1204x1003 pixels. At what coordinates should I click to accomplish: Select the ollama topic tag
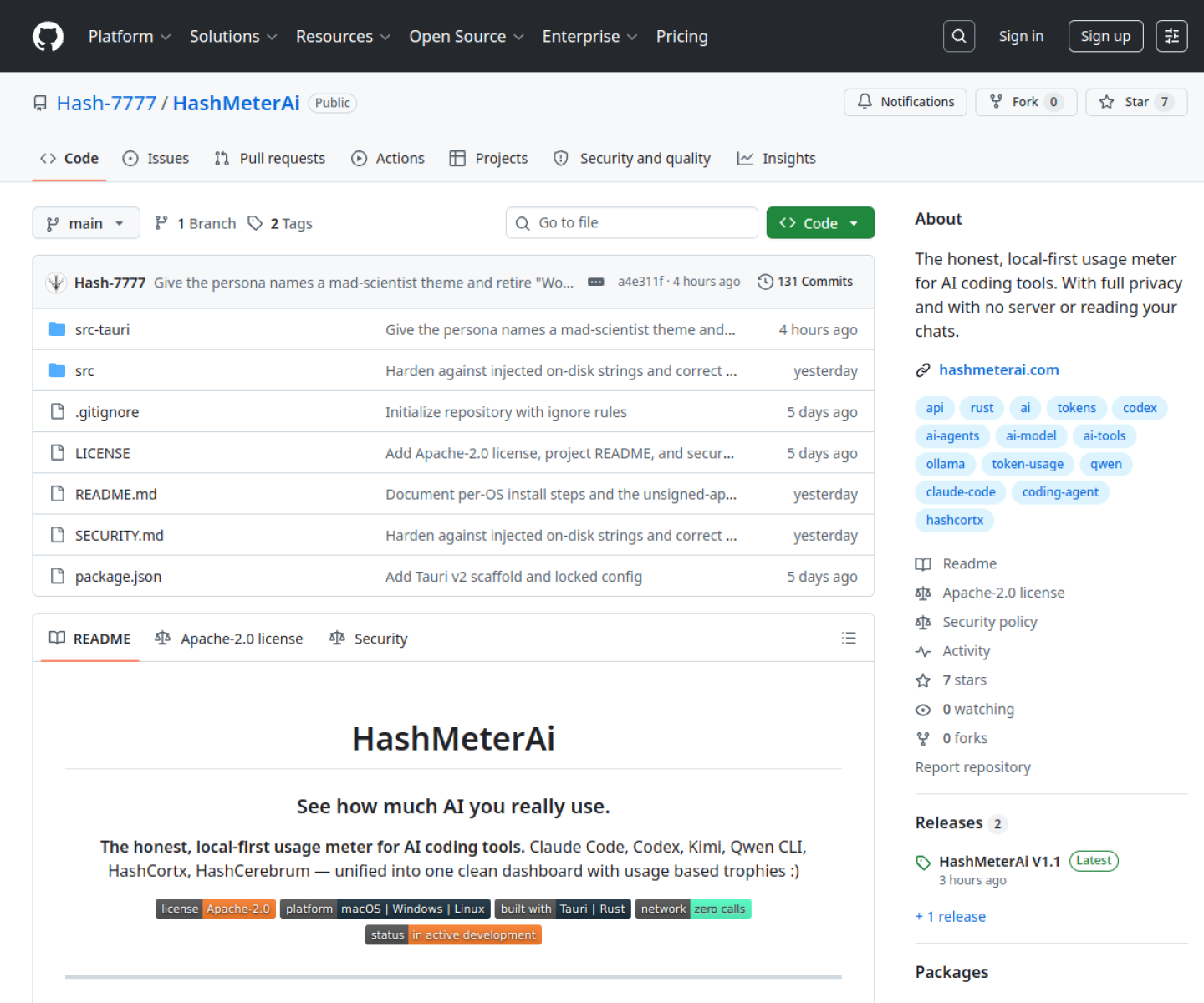point(946,464)
